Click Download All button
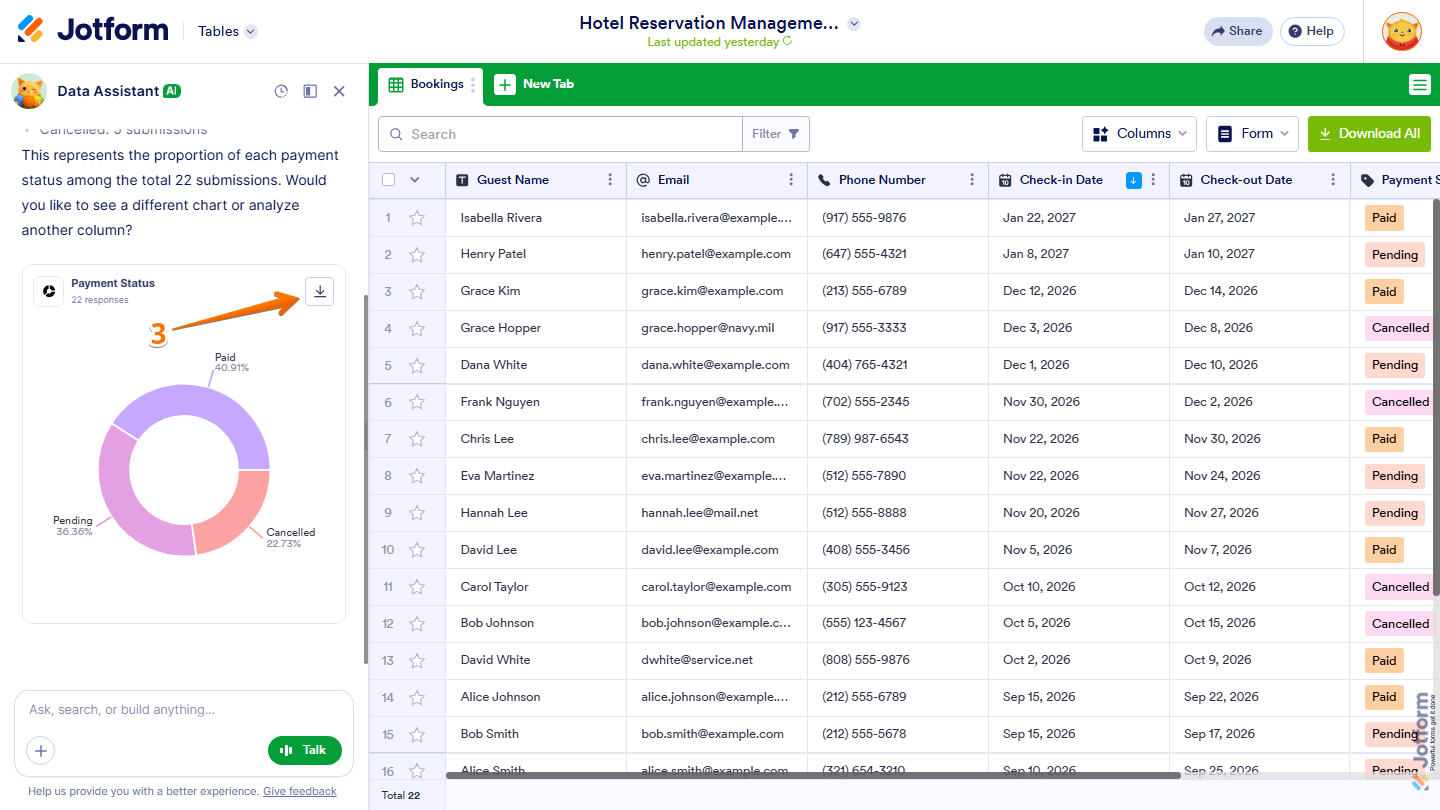 pyautogui.click(x=1369, y=134)
